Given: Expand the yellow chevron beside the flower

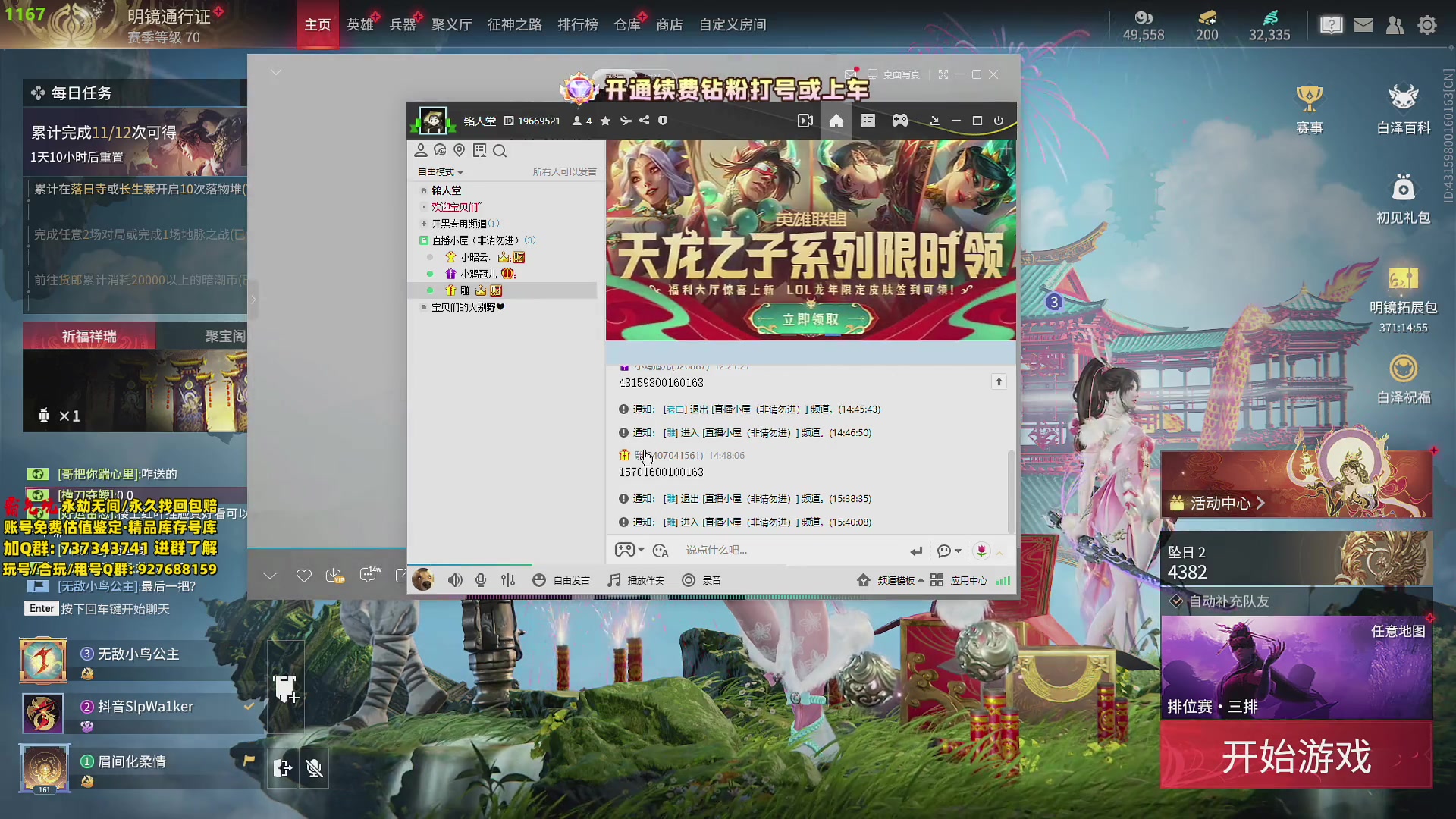Looking at the screenshot, I should pyautogui.click(x=999, y=553).
